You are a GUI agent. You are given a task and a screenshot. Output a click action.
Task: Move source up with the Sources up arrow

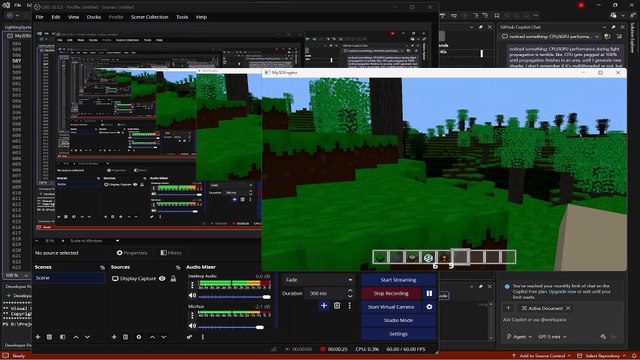point(152,337)
